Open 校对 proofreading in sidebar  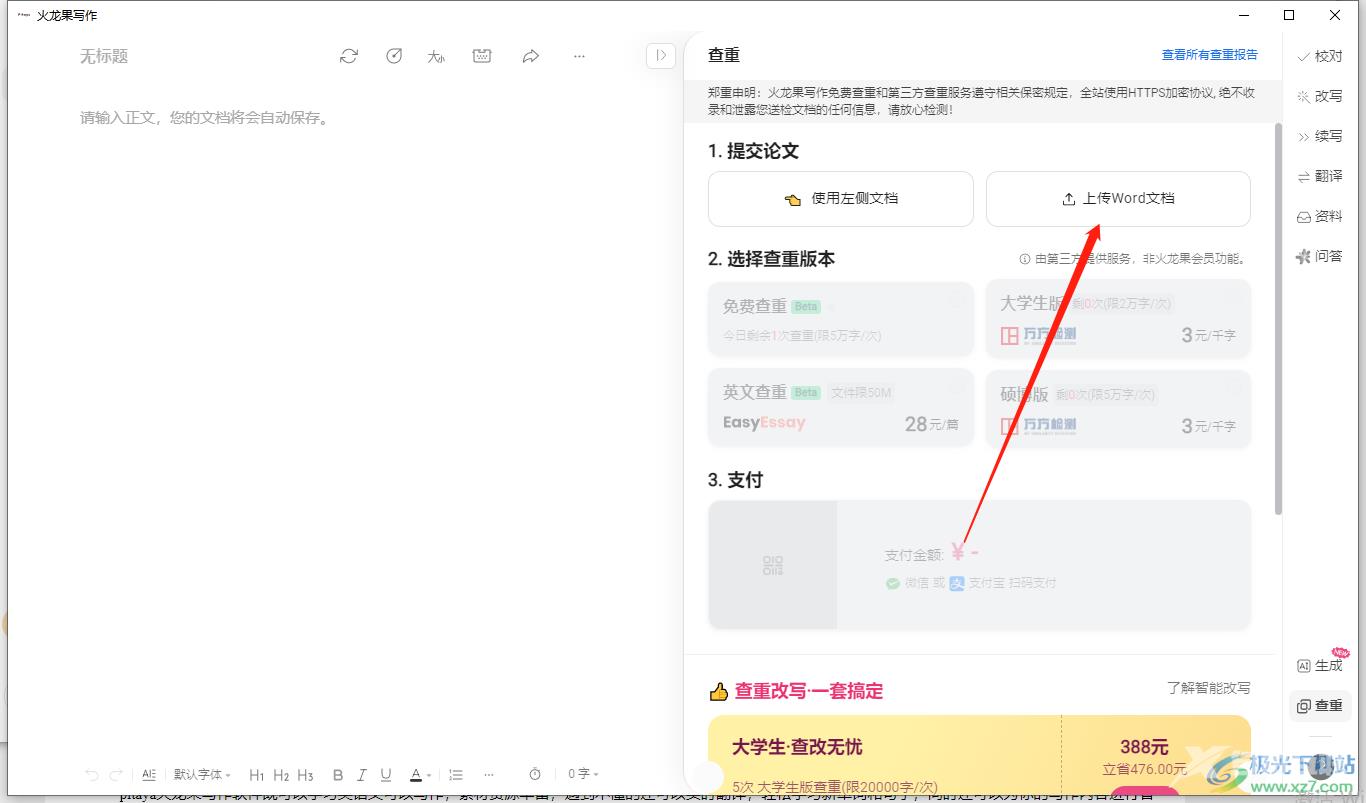pyautogui.click(x=1320, y=57)
